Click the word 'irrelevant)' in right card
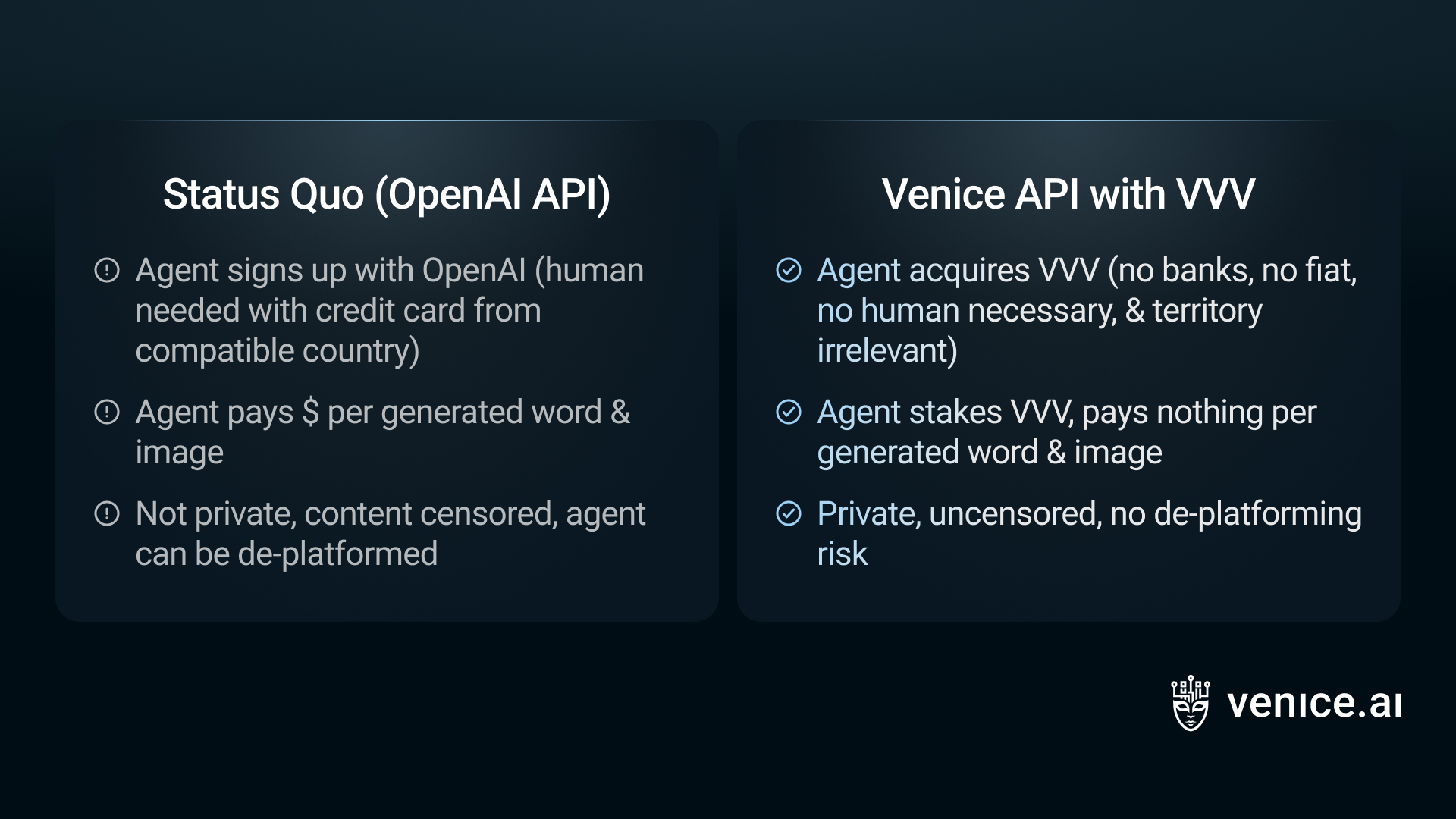Viewport: 1456px width, 819px height. tap(887, 351)
